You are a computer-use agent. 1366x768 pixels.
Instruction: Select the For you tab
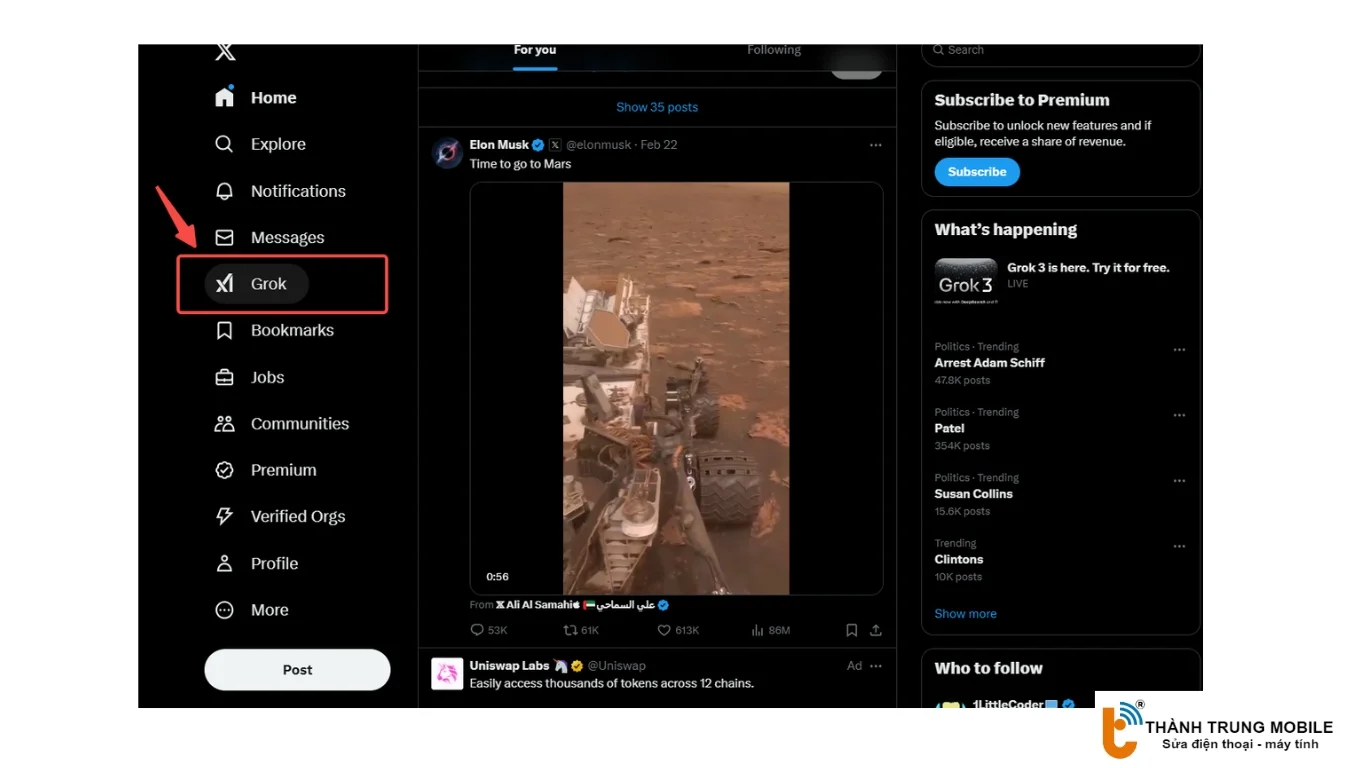pyautogui.click(x=535, y=50)
